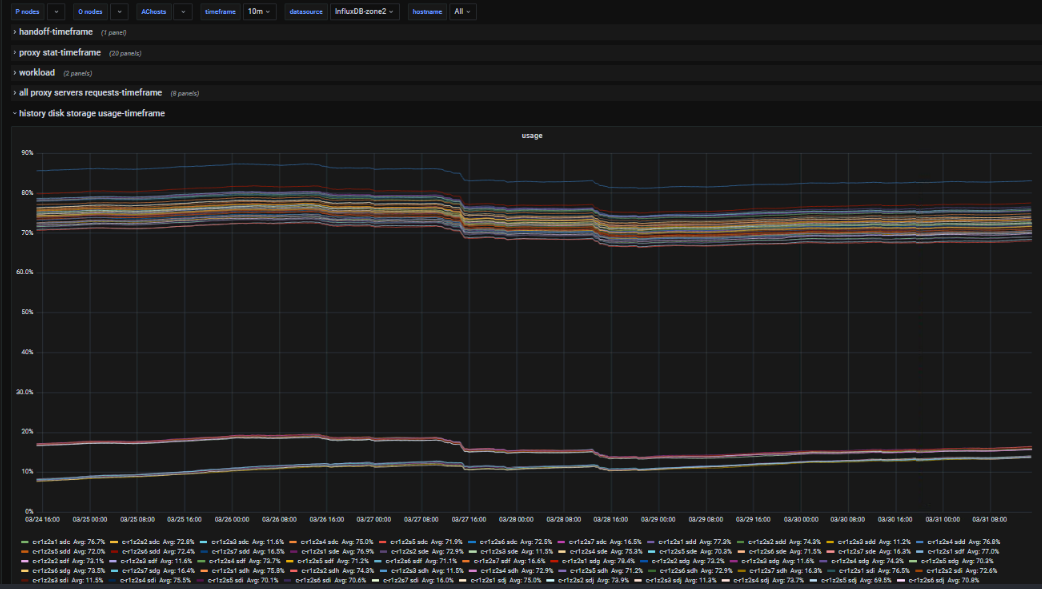Screen dimensions: 1042x589
Task: Open the usage panel title menu
Action: point(532,135)
